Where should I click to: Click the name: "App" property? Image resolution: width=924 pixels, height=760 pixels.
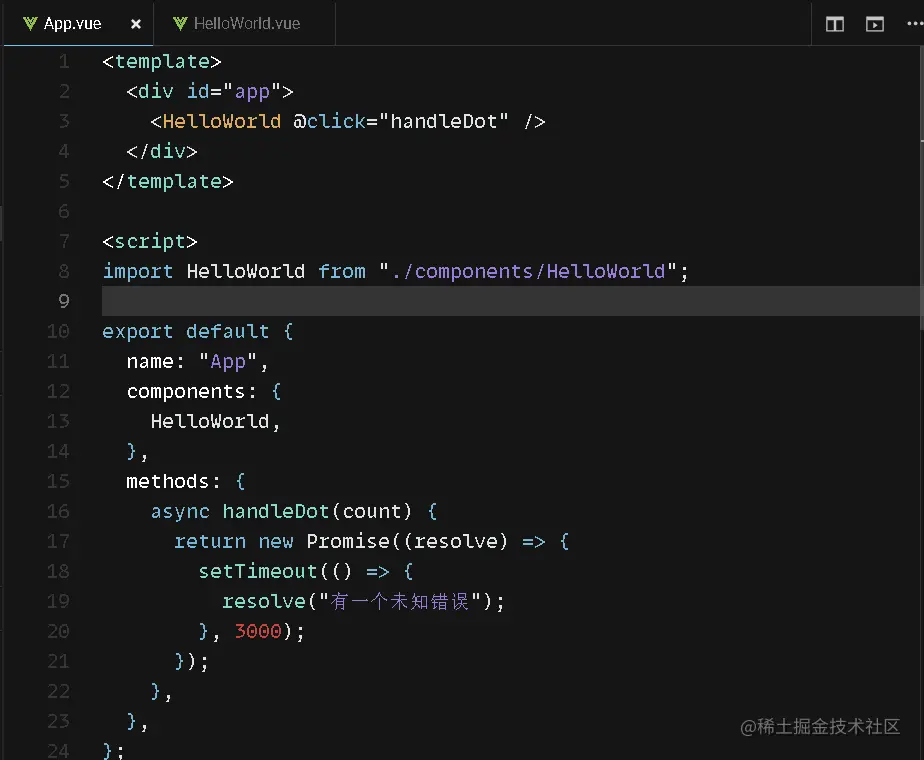tap(197, 361)
